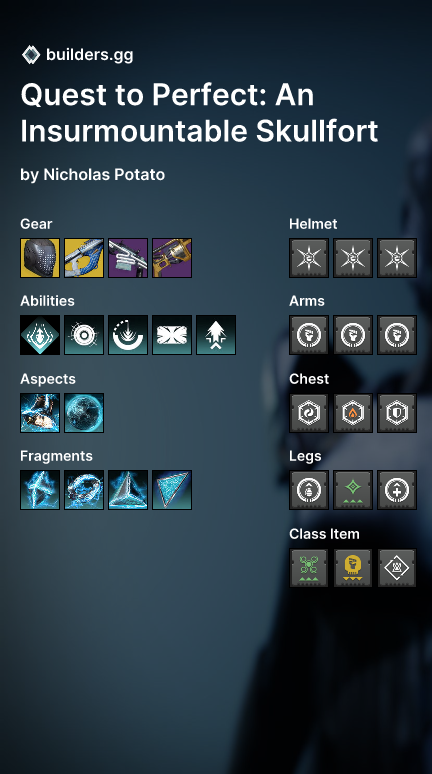
Task: Click the super ability diamond icon
Action: click(40, 335)
